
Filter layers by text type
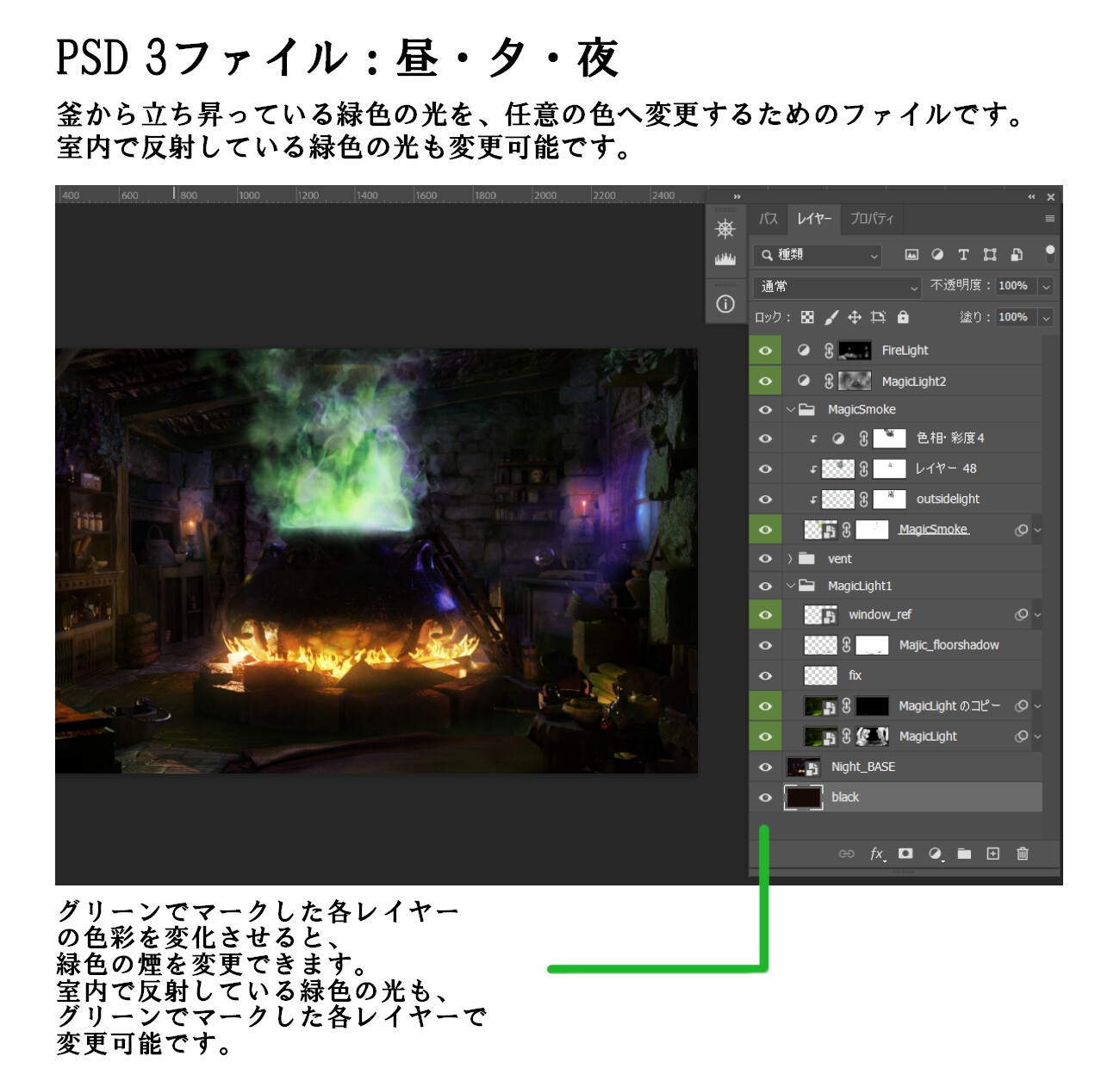[x=961, y=254]
